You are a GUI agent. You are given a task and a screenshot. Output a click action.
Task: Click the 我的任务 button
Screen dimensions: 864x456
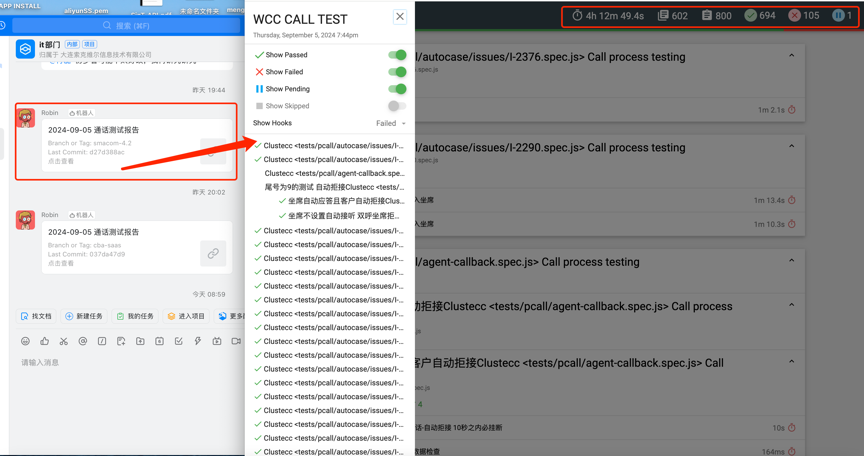coord(135,316)
